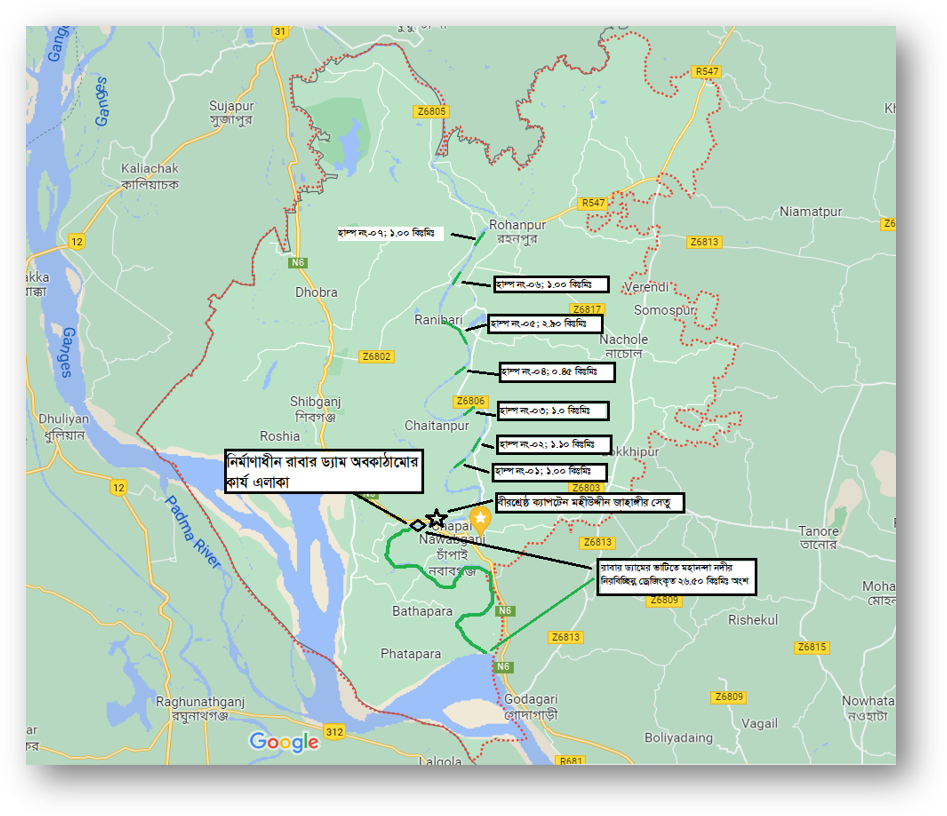Click the route 31 road shield

click(280, 32)
